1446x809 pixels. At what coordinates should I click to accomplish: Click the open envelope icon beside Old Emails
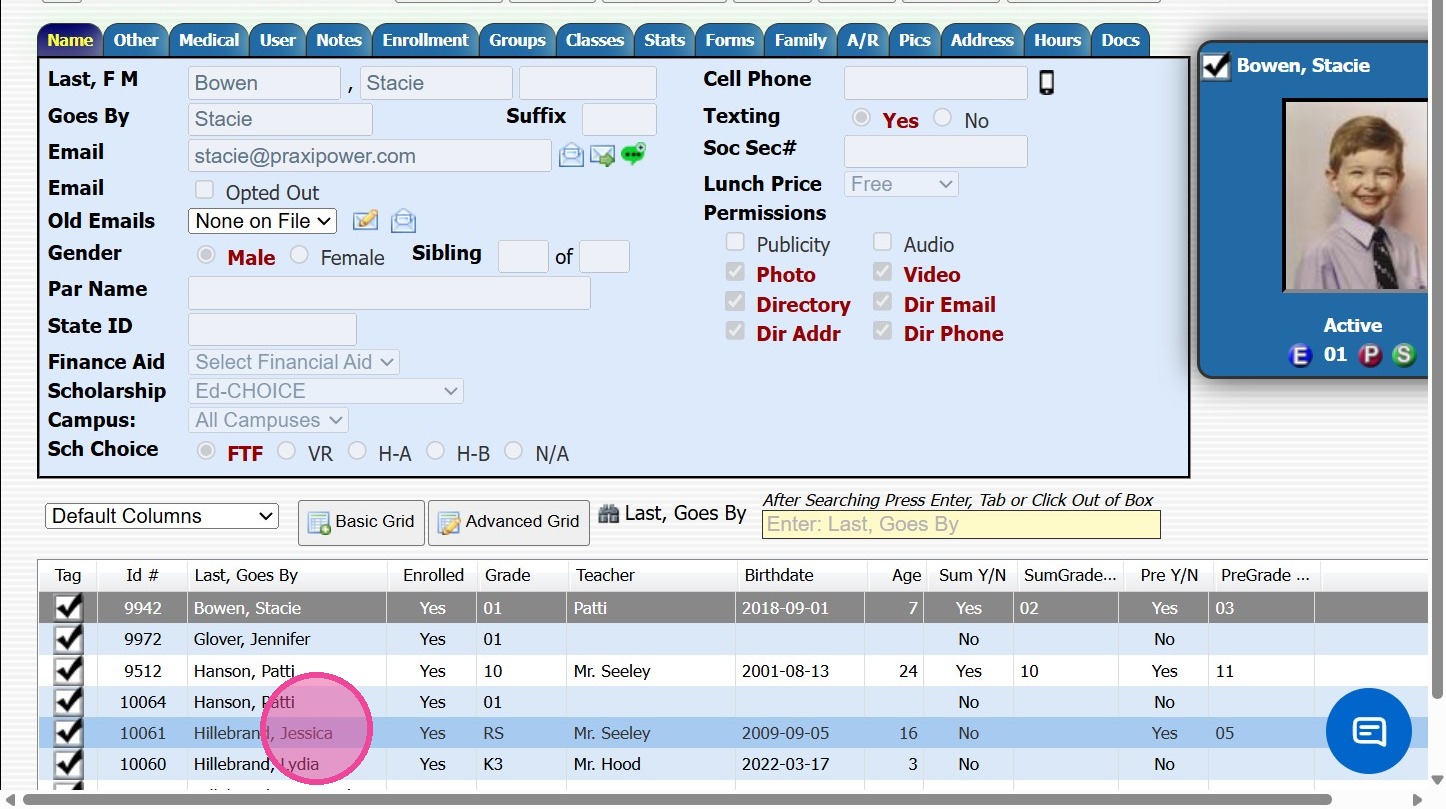click(403, 220)
